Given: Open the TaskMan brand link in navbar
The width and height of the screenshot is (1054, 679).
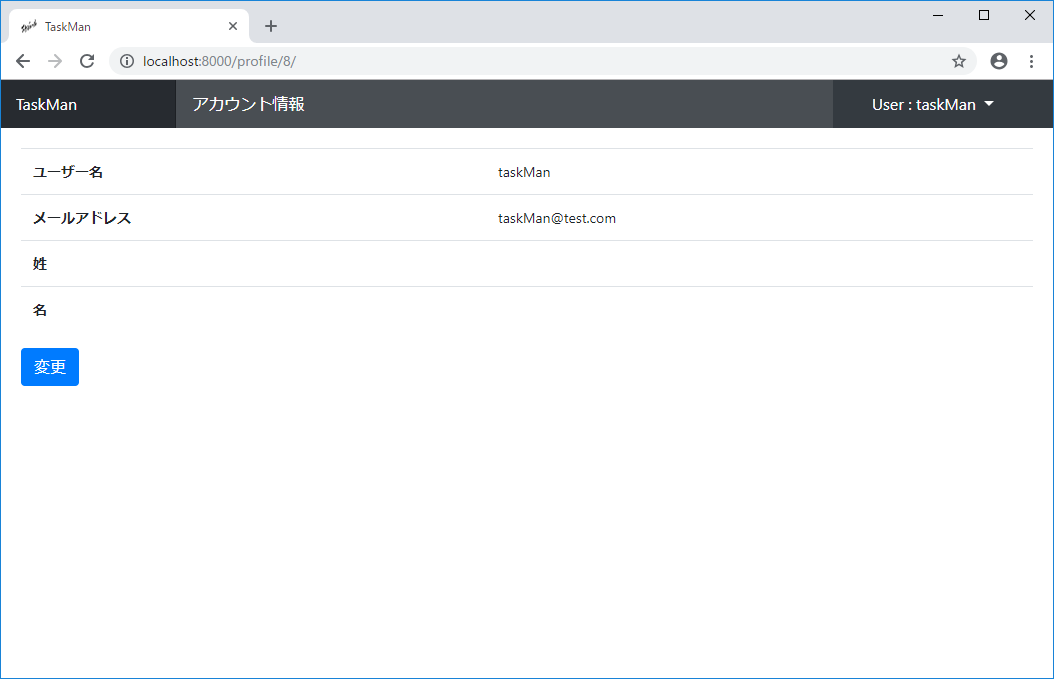Looking at the screenshot, I should (46, 105).
